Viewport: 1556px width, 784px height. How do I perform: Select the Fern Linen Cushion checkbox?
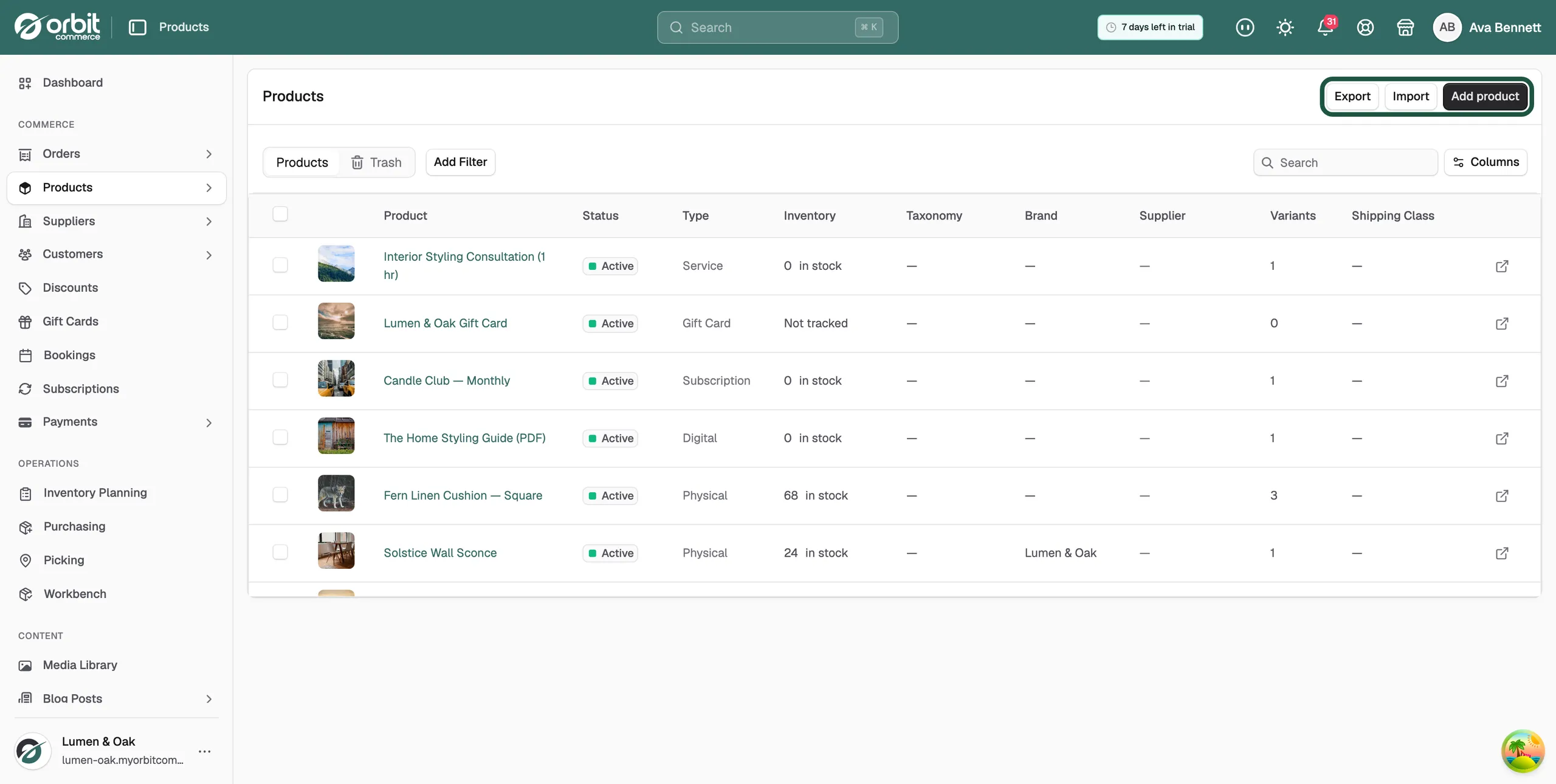coord(280,495)
